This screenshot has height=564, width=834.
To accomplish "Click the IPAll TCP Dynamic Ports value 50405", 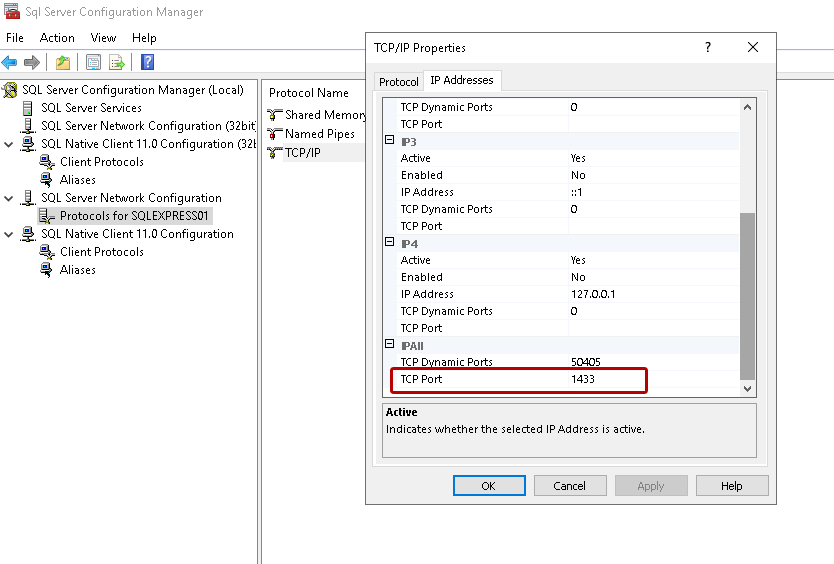I will click(x=586, y=362).
